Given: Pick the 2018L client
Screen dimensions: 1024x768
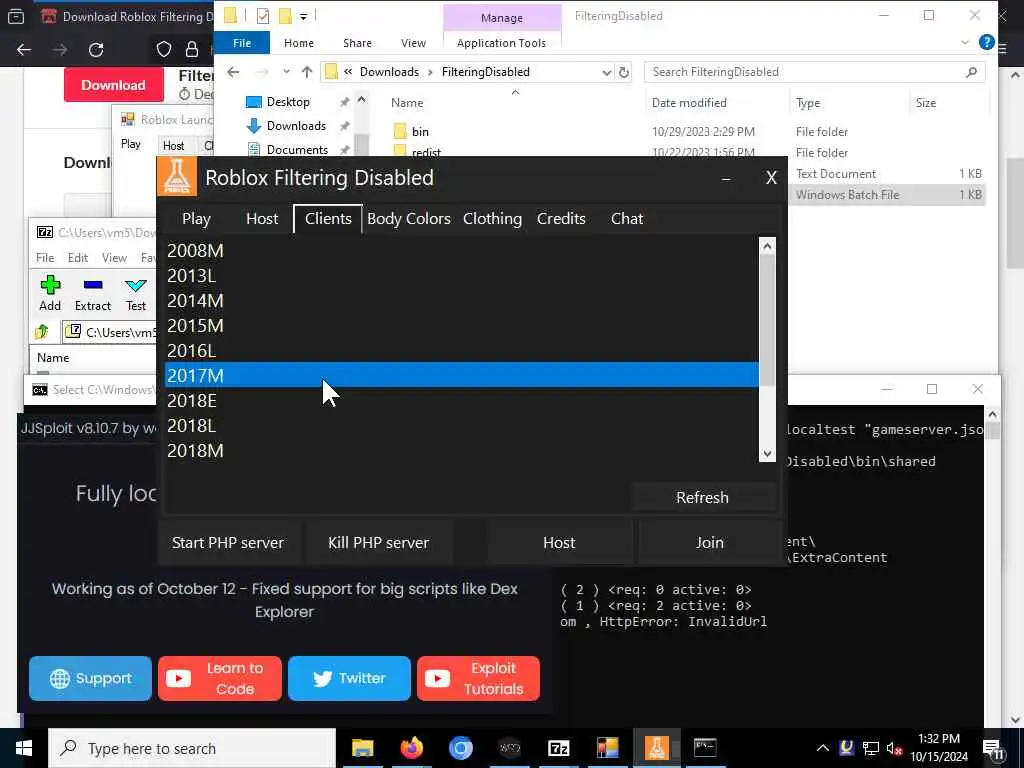Looking at the screenshot, I should (x=461, y=426).
